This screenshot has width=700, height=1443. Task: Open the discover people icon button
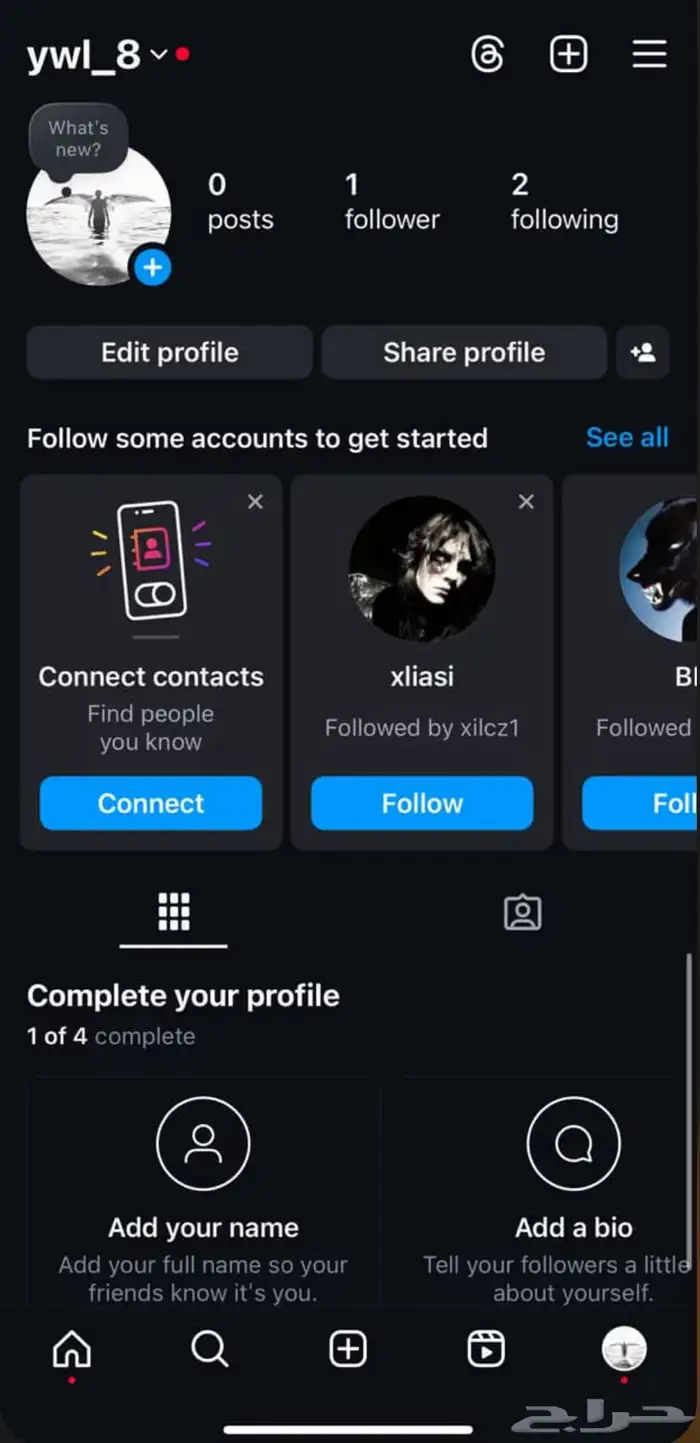tap(643, 352)
